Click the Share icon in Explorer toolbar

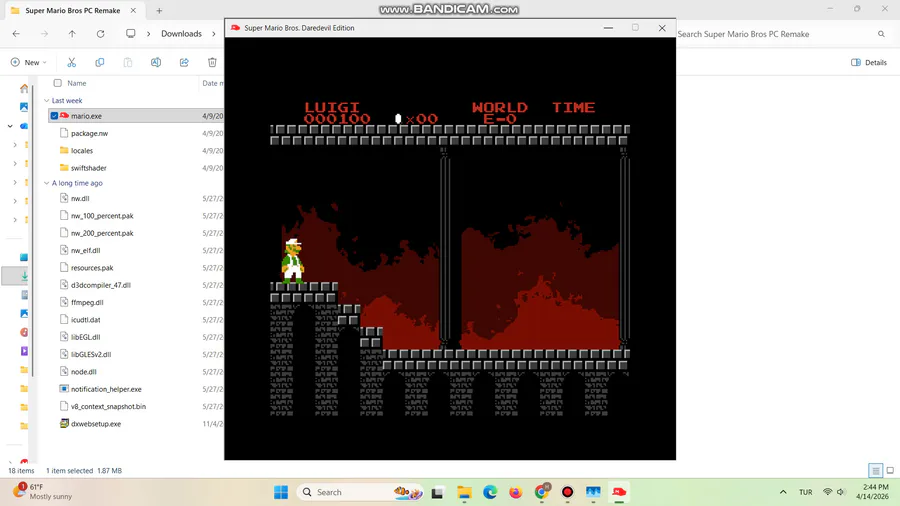(x=184, y=62)
